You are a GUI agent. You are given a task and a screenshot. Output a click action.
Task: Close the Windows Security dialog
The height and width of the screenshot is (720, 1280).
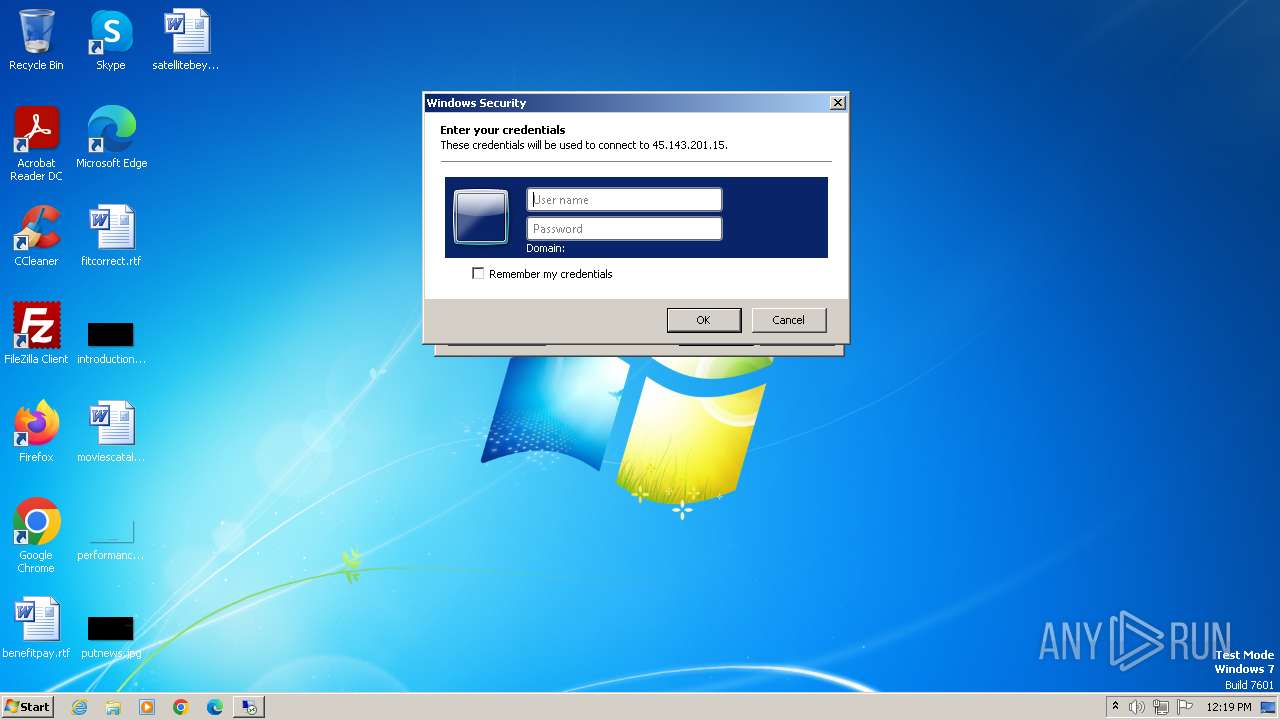pyautogui.click(x=838, y=103)
